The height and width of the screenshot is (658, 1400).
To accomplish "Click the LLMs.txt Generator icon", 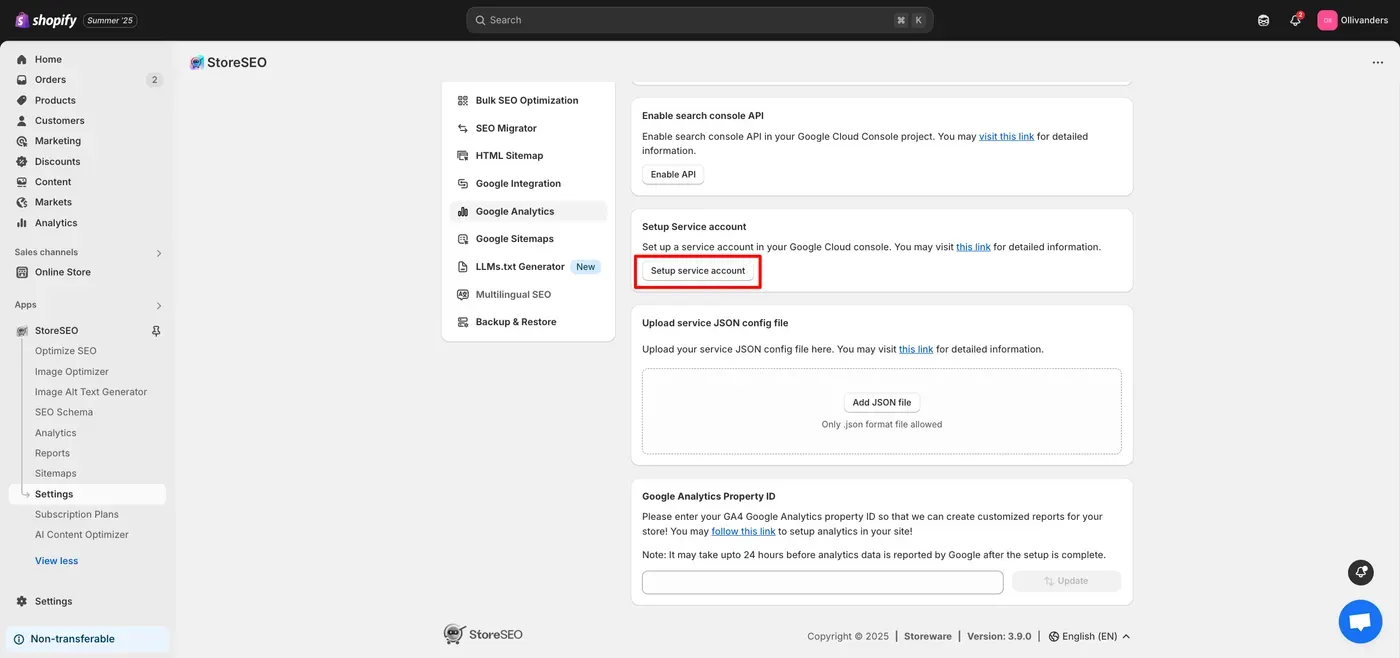I will pyautogui.click(x=463, y=267).
